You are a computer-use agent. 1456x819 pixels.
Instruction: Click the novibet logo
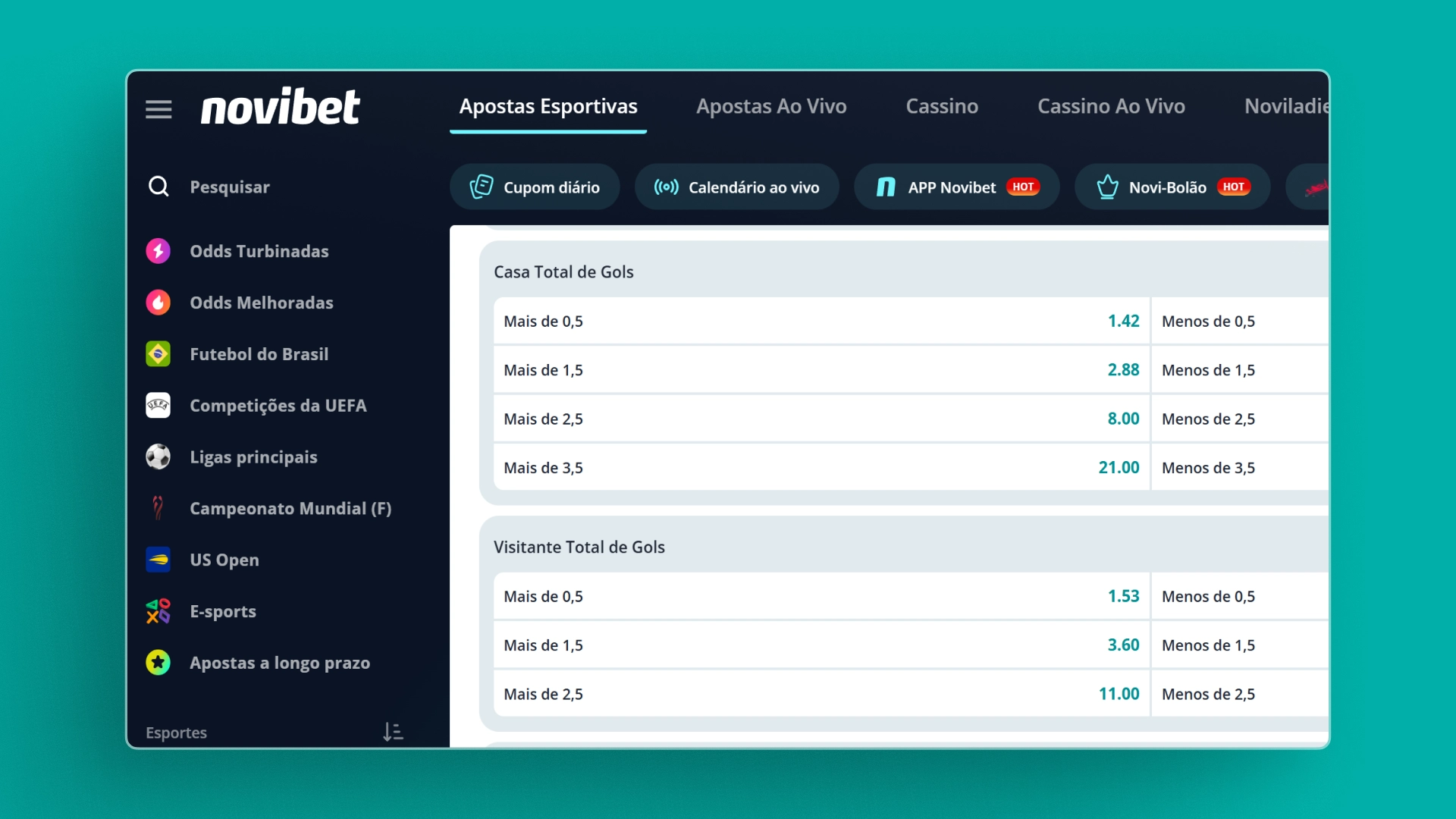[280, 107]
